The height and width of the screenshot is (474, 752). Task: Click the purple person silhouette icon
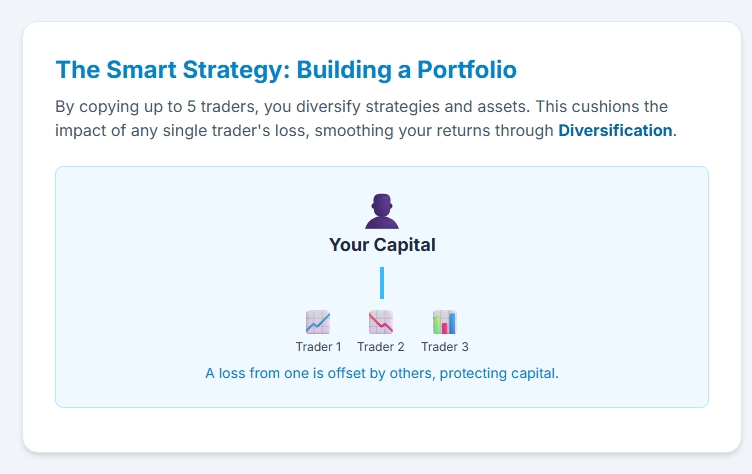[x=382, y=212]
